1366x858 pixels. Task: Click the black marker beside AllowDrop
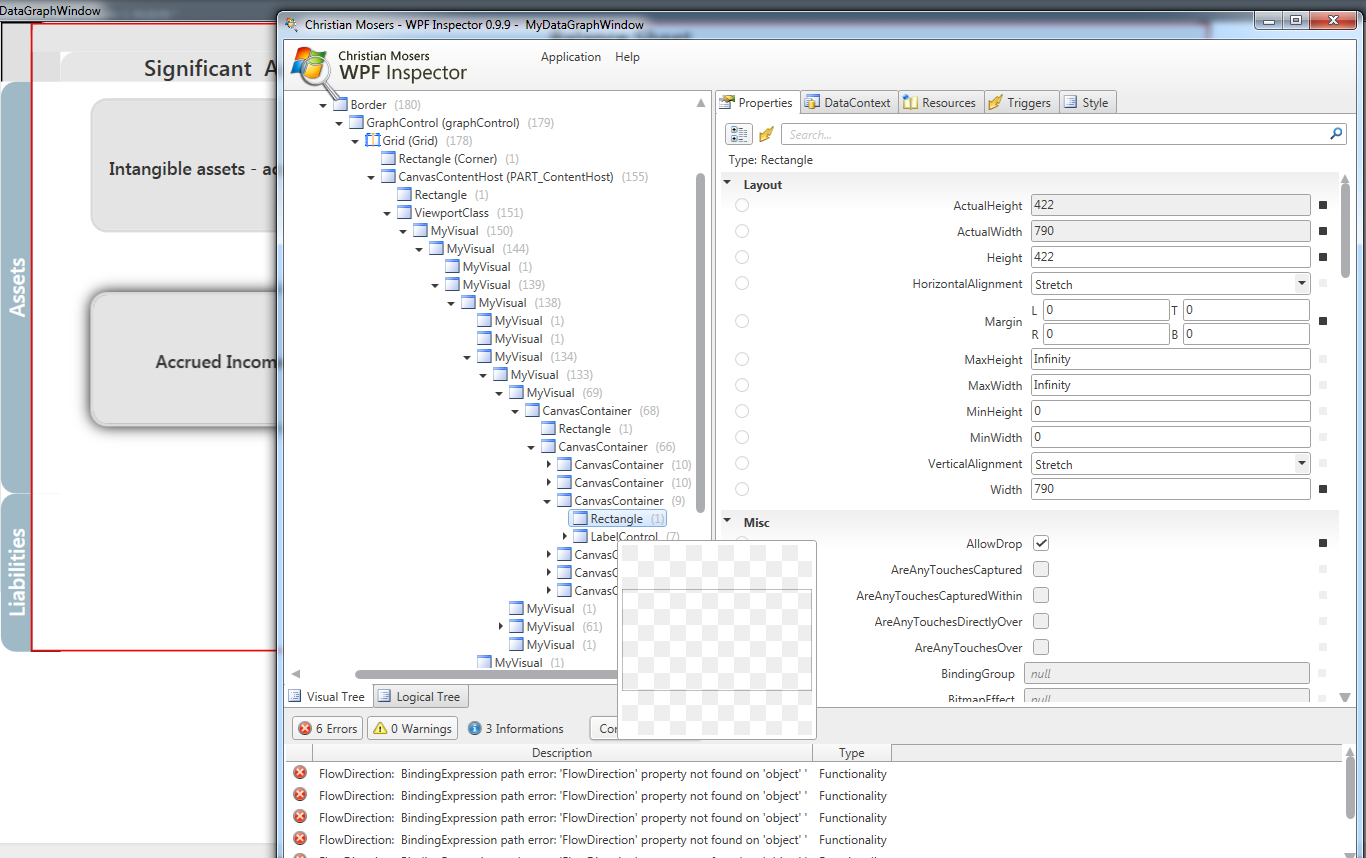coord(1323,543)
